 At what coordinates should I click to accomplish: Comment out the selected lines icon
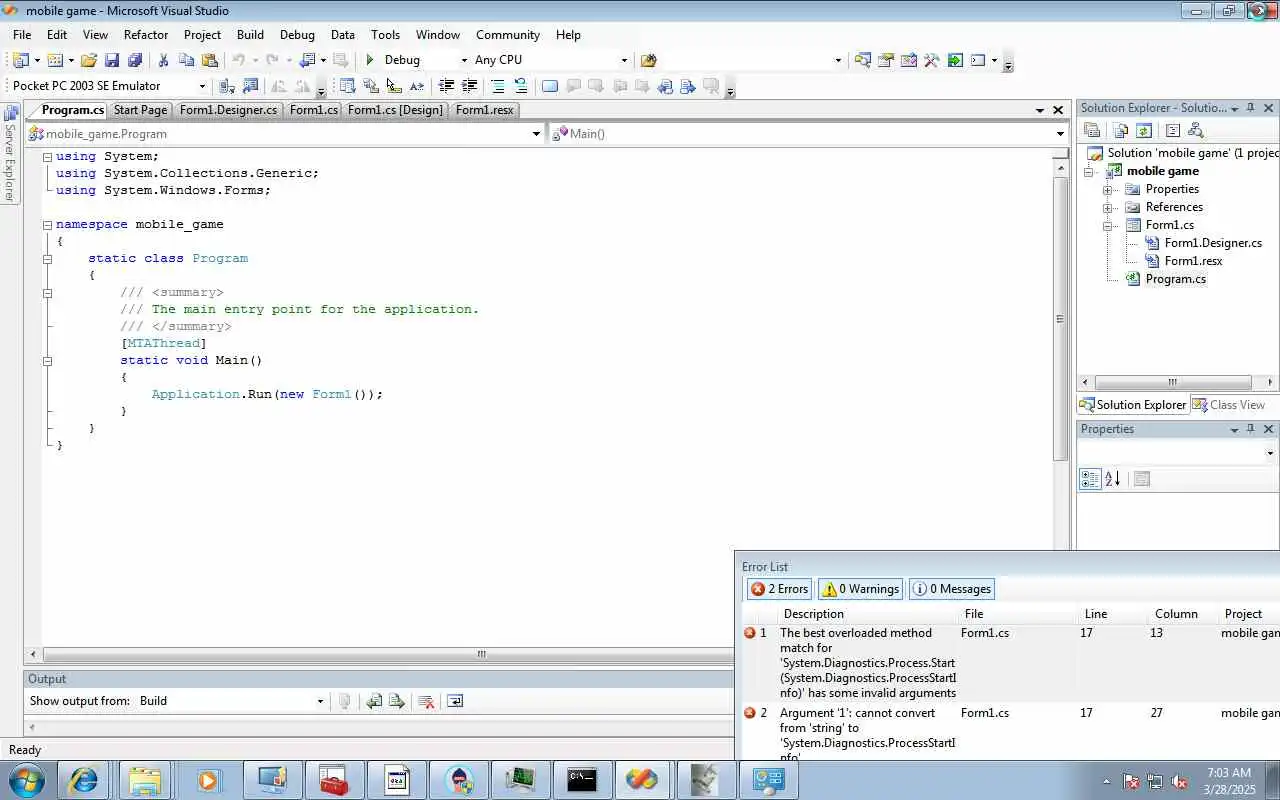point(497,86)
